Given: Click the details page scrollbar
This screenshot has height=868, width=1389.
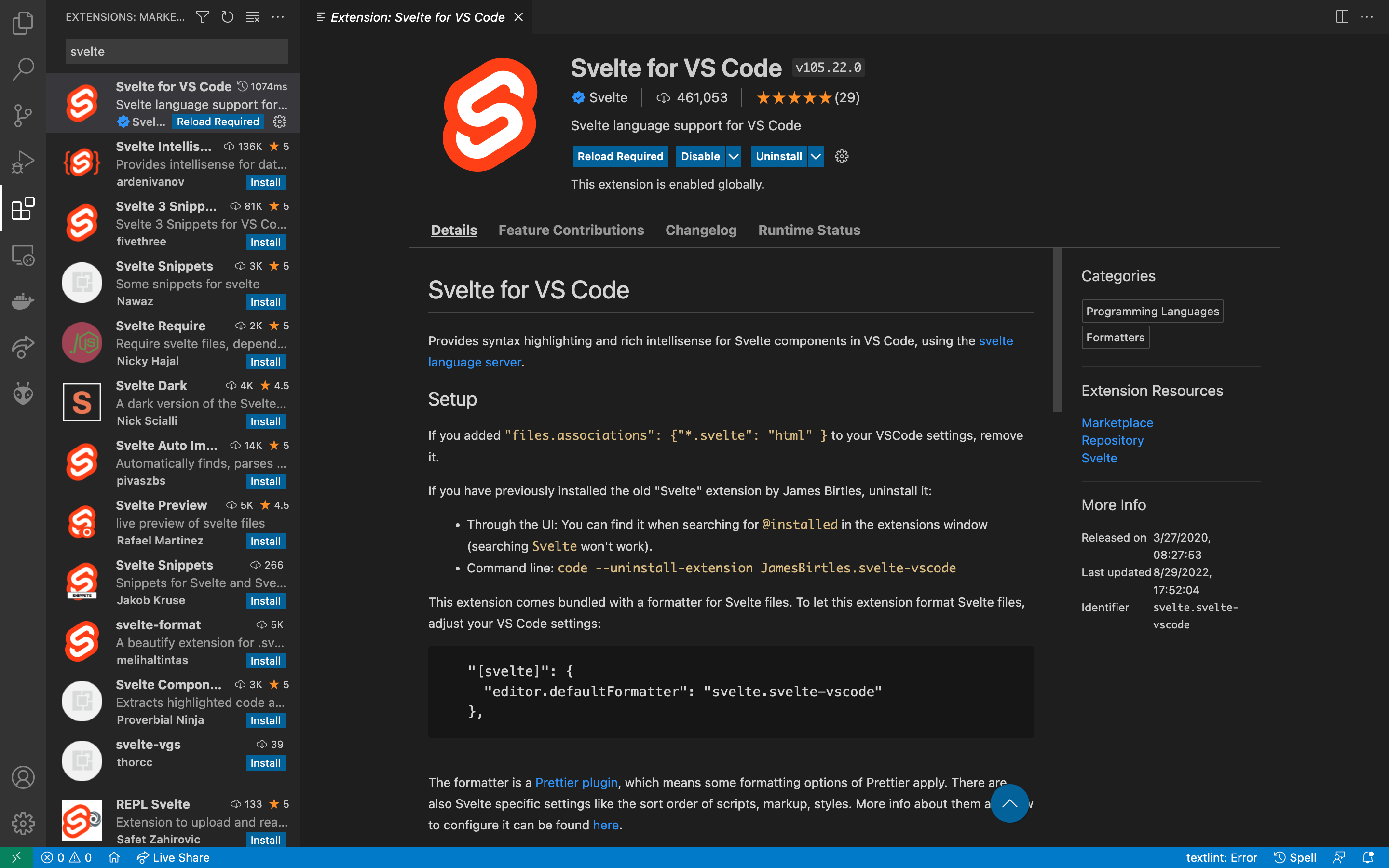Looking at the screenshot, I should tap(1057, 330).
